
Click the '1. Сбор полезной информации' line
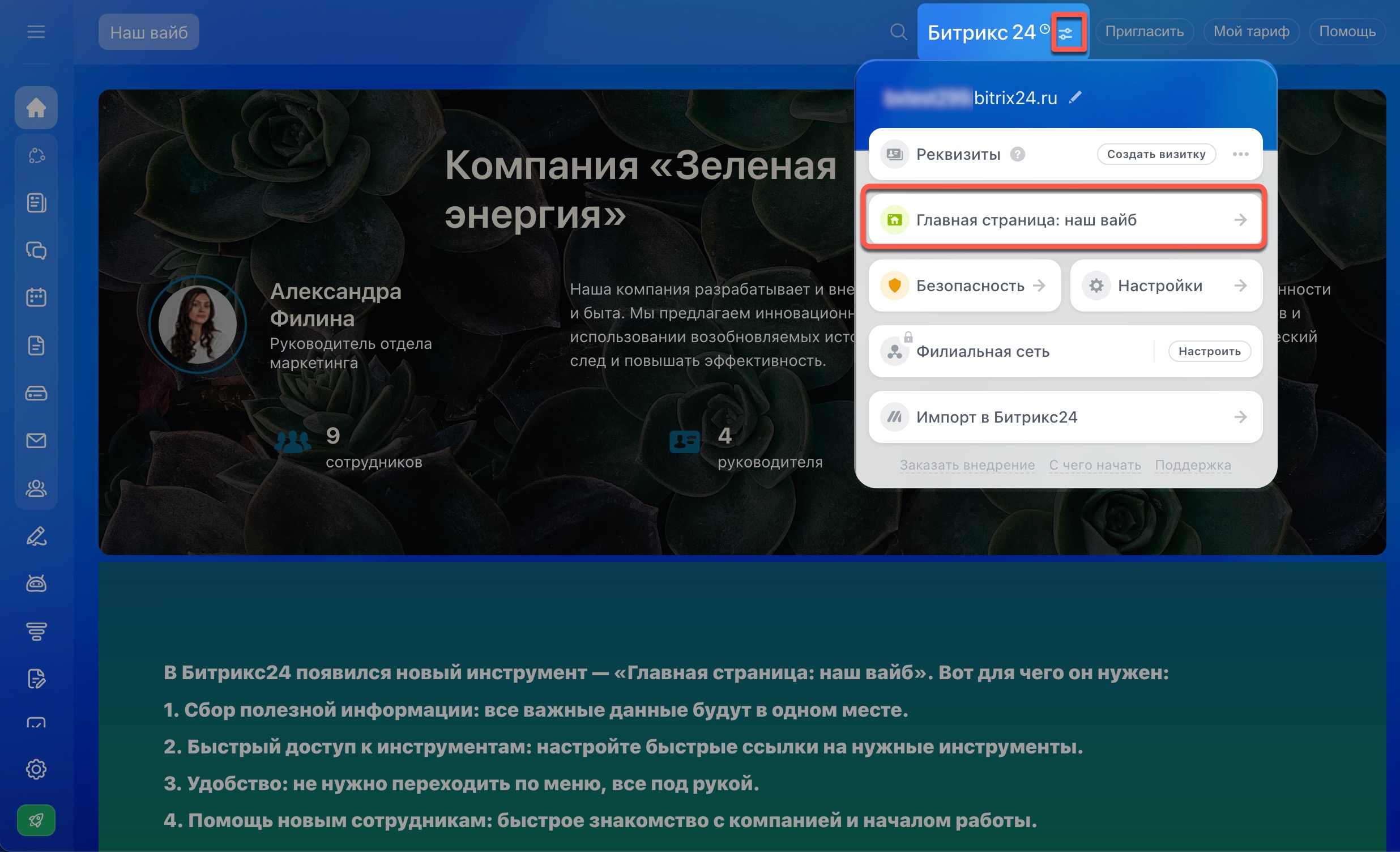[x=535, y=710]
